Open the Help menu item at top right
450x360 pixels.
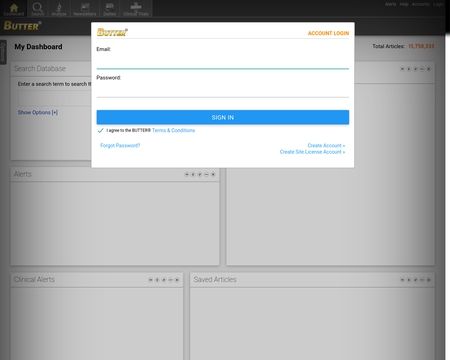404,4
